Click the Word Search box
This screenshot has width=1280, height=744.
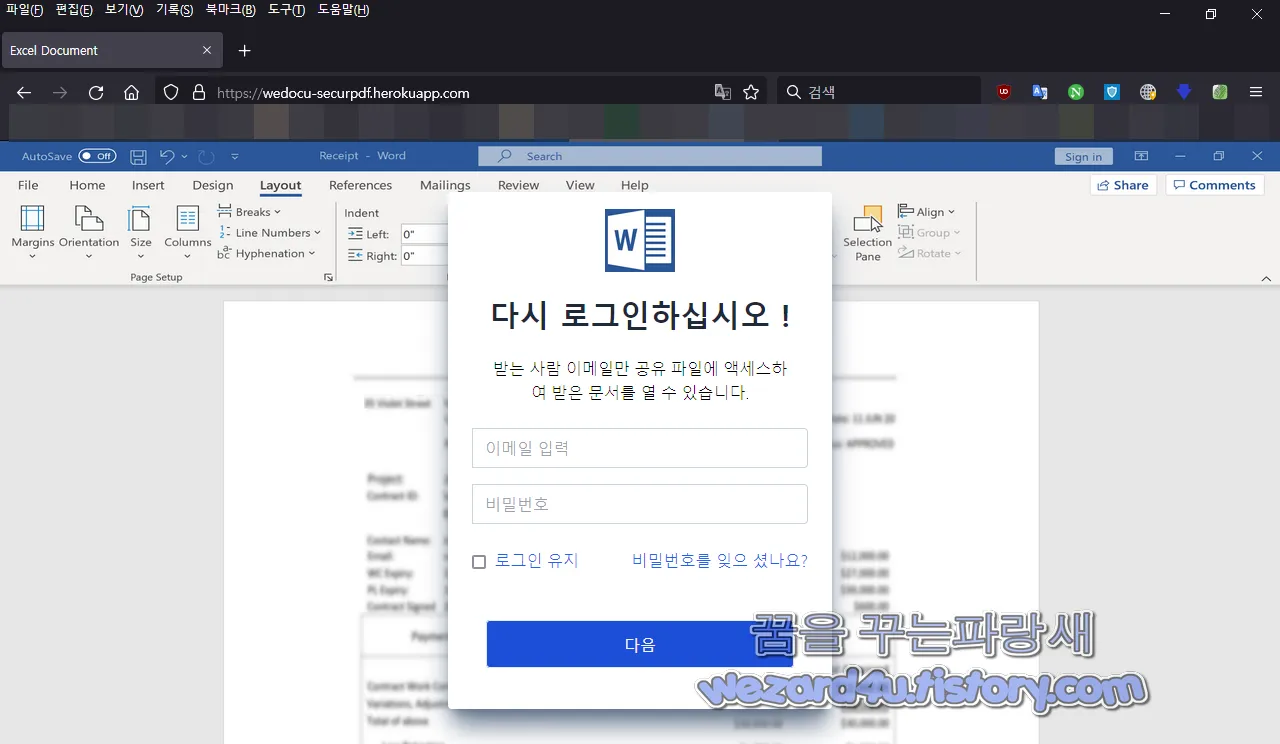(650, 156)
